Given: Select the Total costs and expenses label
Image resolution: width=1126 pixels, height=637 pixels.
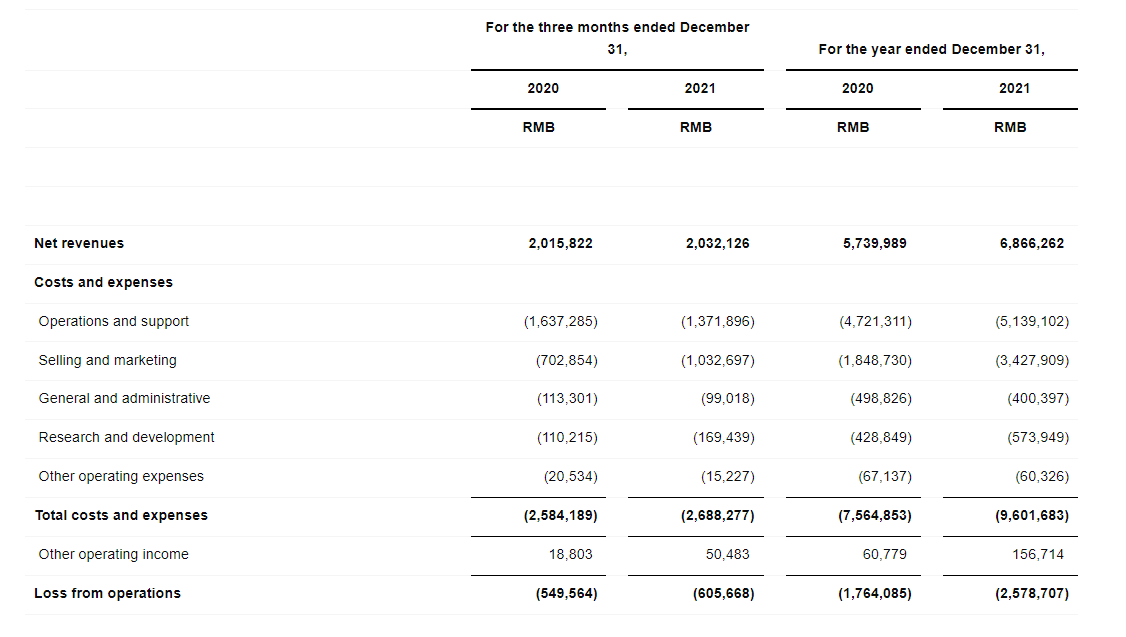Looking at the screenshot, I should [121, 515].
